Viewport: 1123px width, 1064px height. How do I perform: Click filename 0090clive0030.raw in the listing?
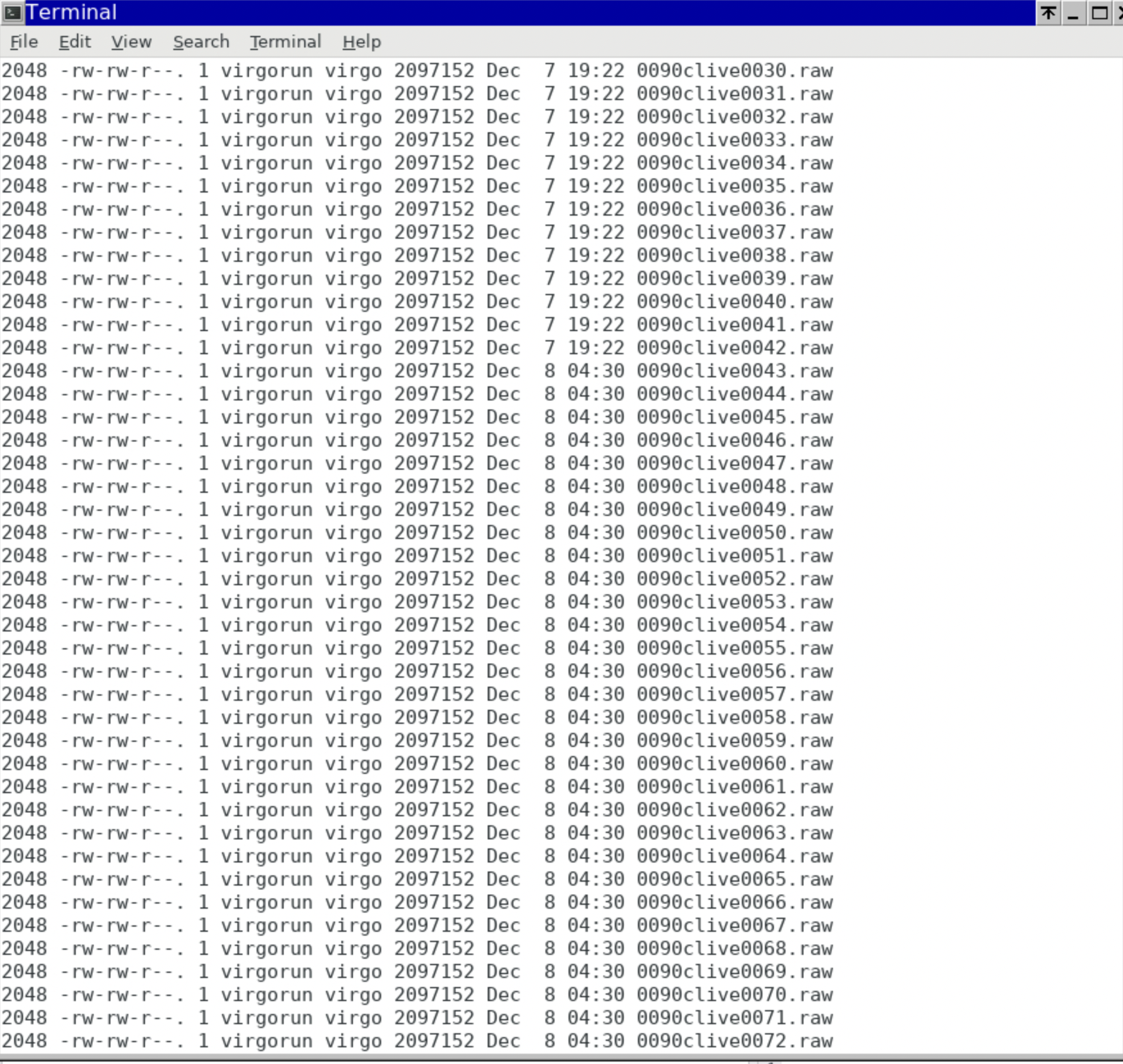coord(734,71)
